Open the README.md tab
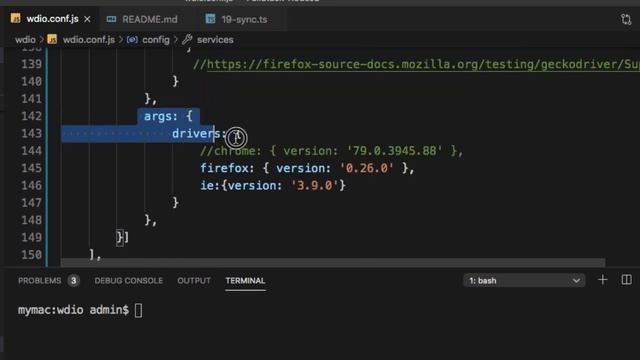 (149, 19)
